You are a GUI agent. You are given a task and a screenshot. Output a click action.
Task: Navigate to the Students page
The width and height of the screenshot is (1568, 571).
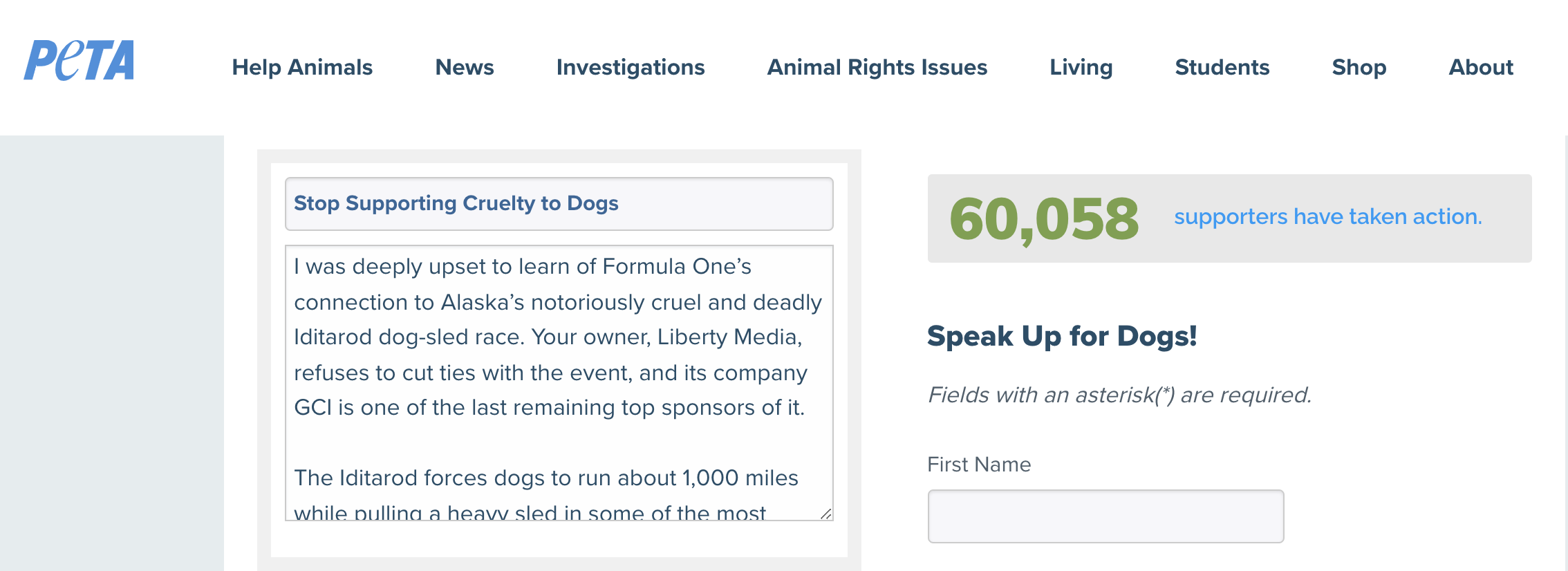click(x=1222, y=67)
